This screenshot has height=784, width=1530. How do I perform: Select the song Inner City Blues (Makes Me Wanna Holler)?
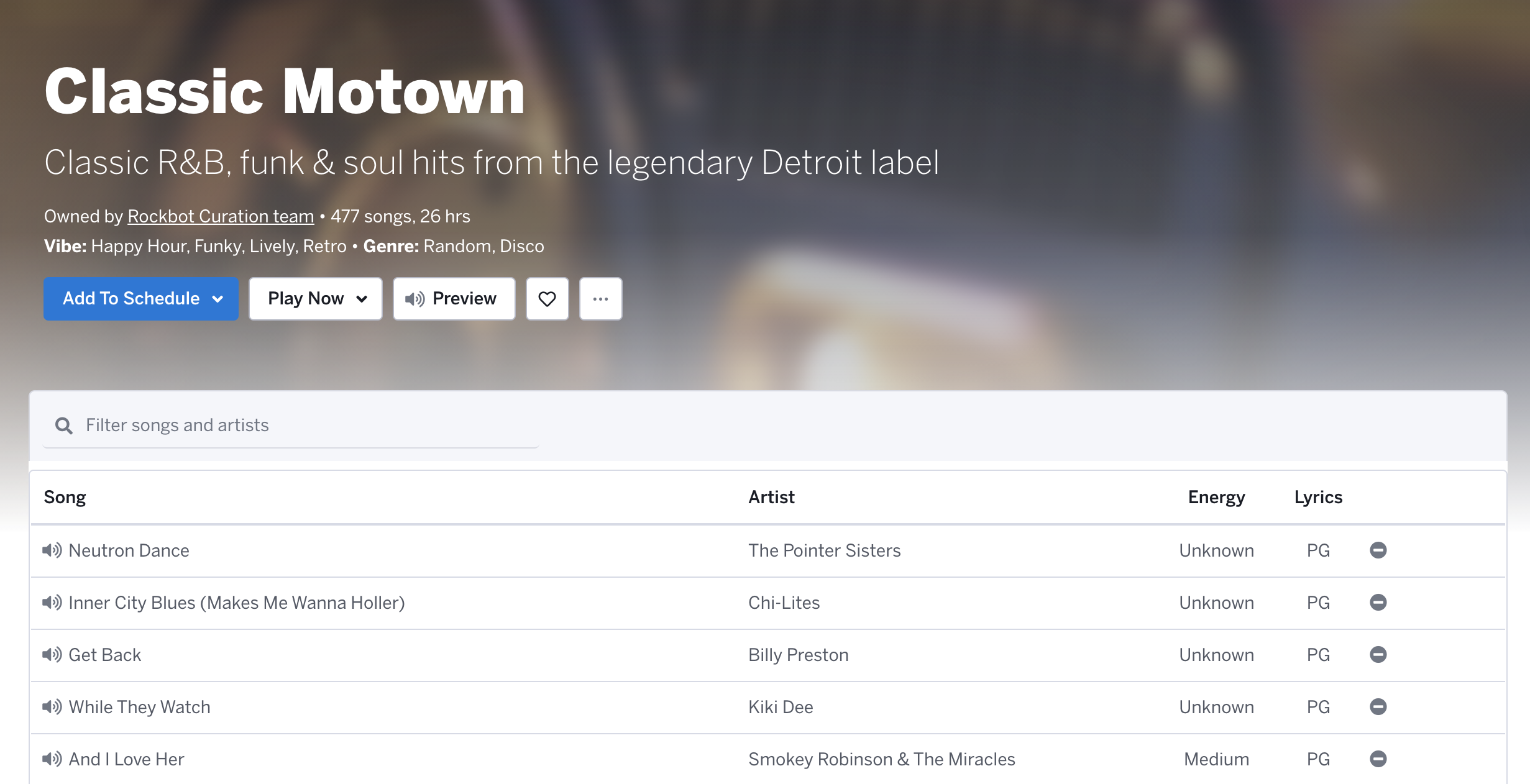237,603
